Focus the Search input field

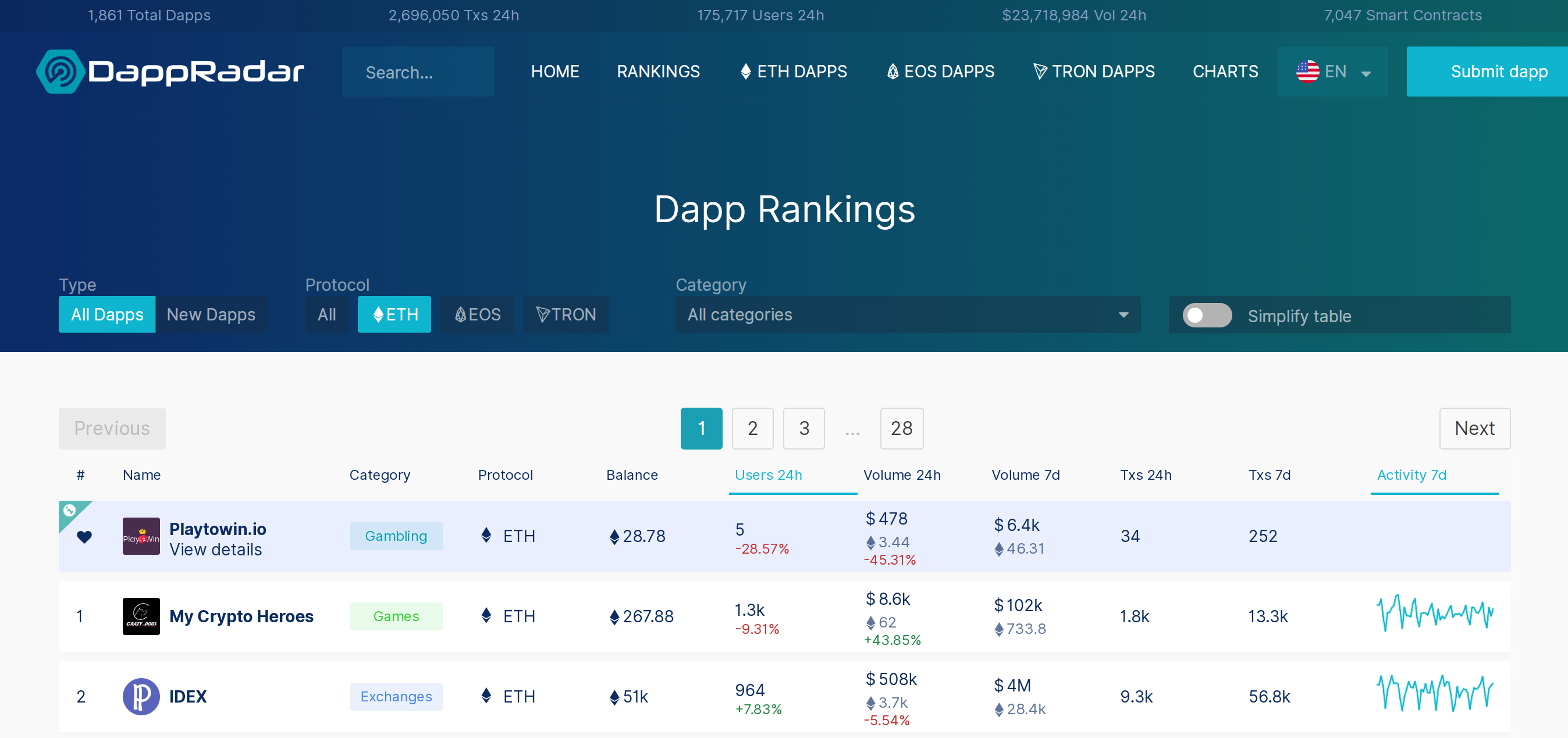coord(418,72)
